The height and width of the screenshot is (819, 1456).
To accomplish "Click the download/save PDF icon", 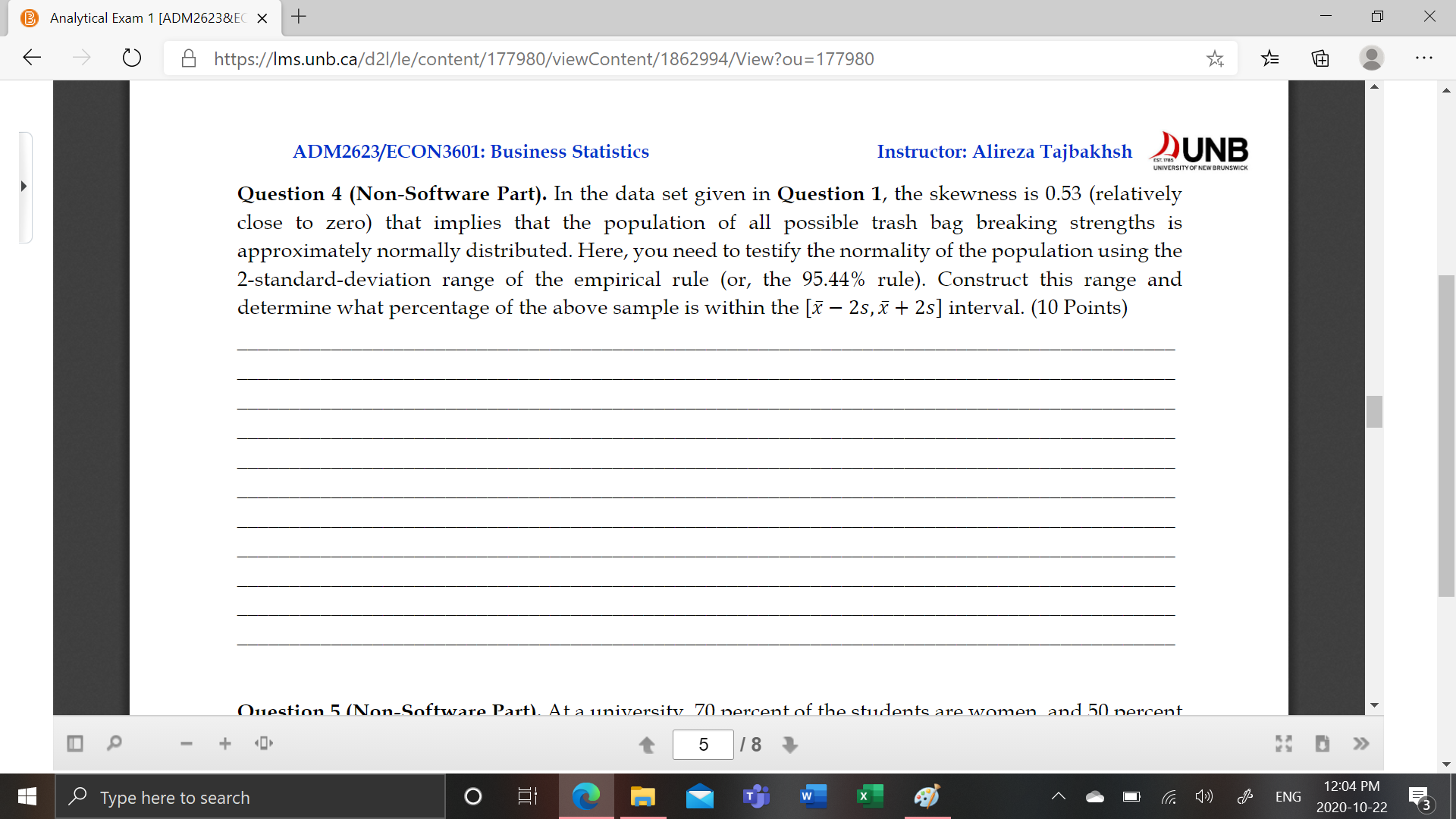I will coord(1322,743).
